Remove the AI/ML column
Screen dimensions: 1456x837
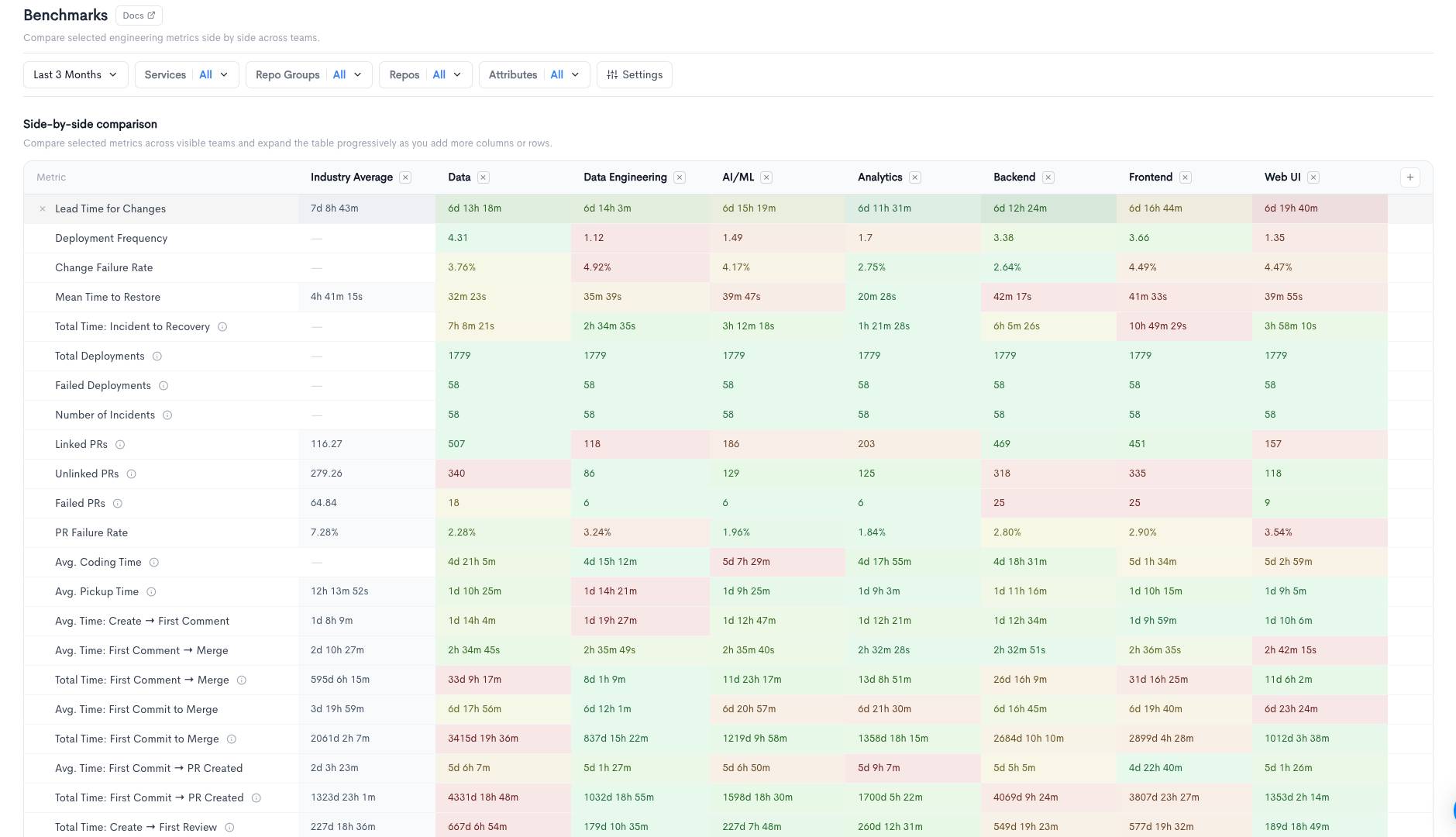(766, 177)
